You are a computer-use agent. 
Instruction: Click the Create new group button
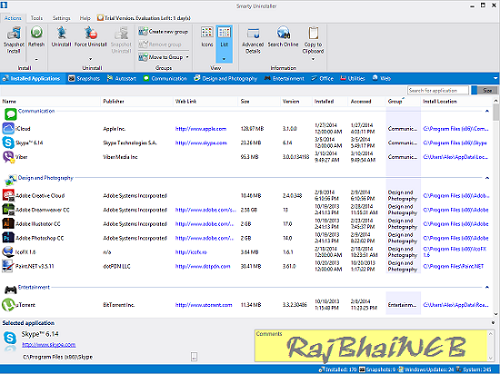coord(163,32)
